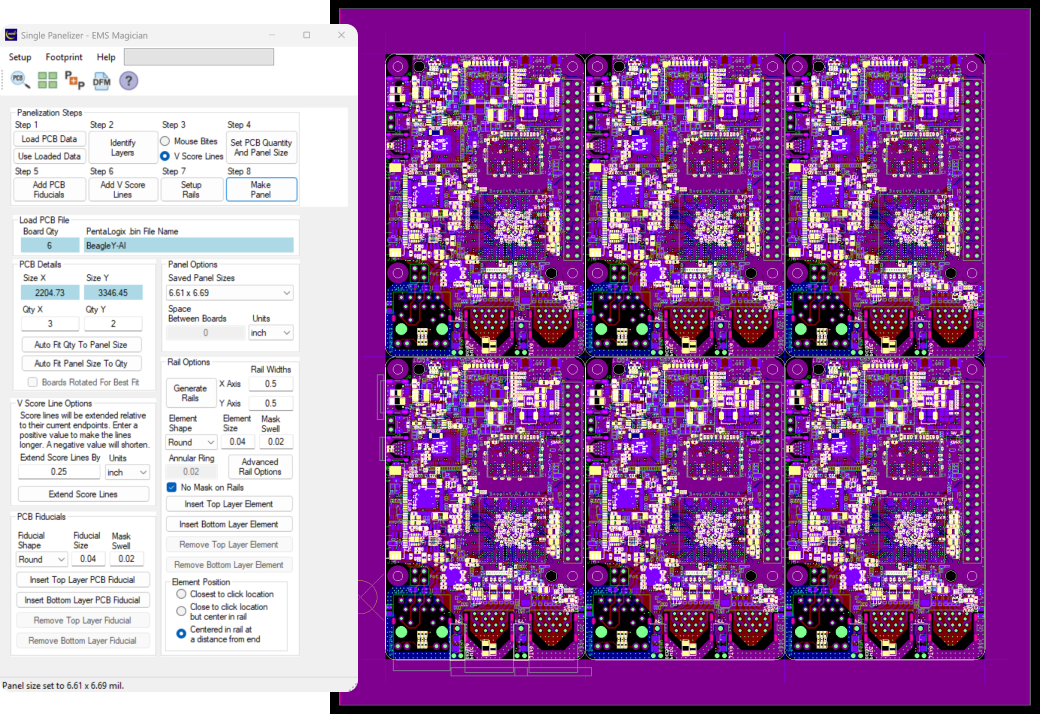
Task: Select the PCB view magnifier tool
Action: click(x=18, y=80)
